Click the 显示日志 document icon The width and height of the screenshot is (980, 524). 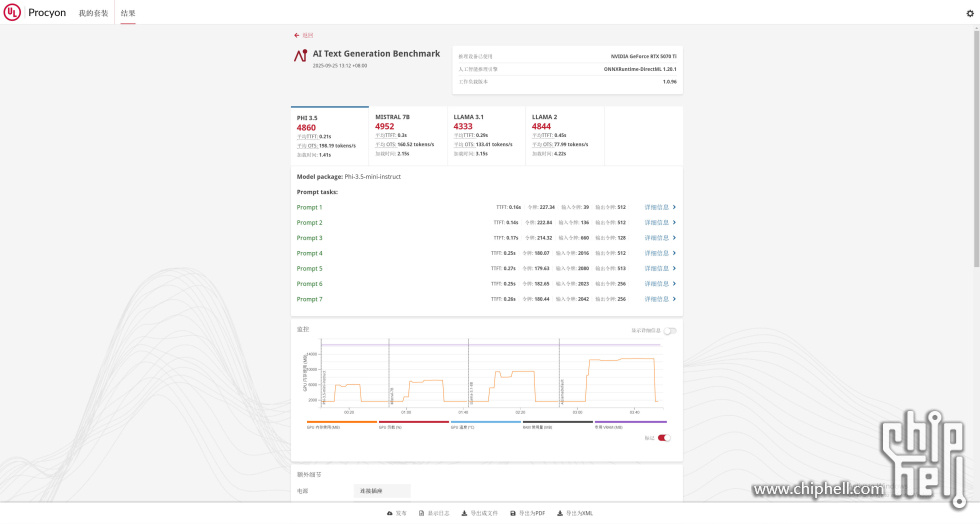(x=421, y=513)
